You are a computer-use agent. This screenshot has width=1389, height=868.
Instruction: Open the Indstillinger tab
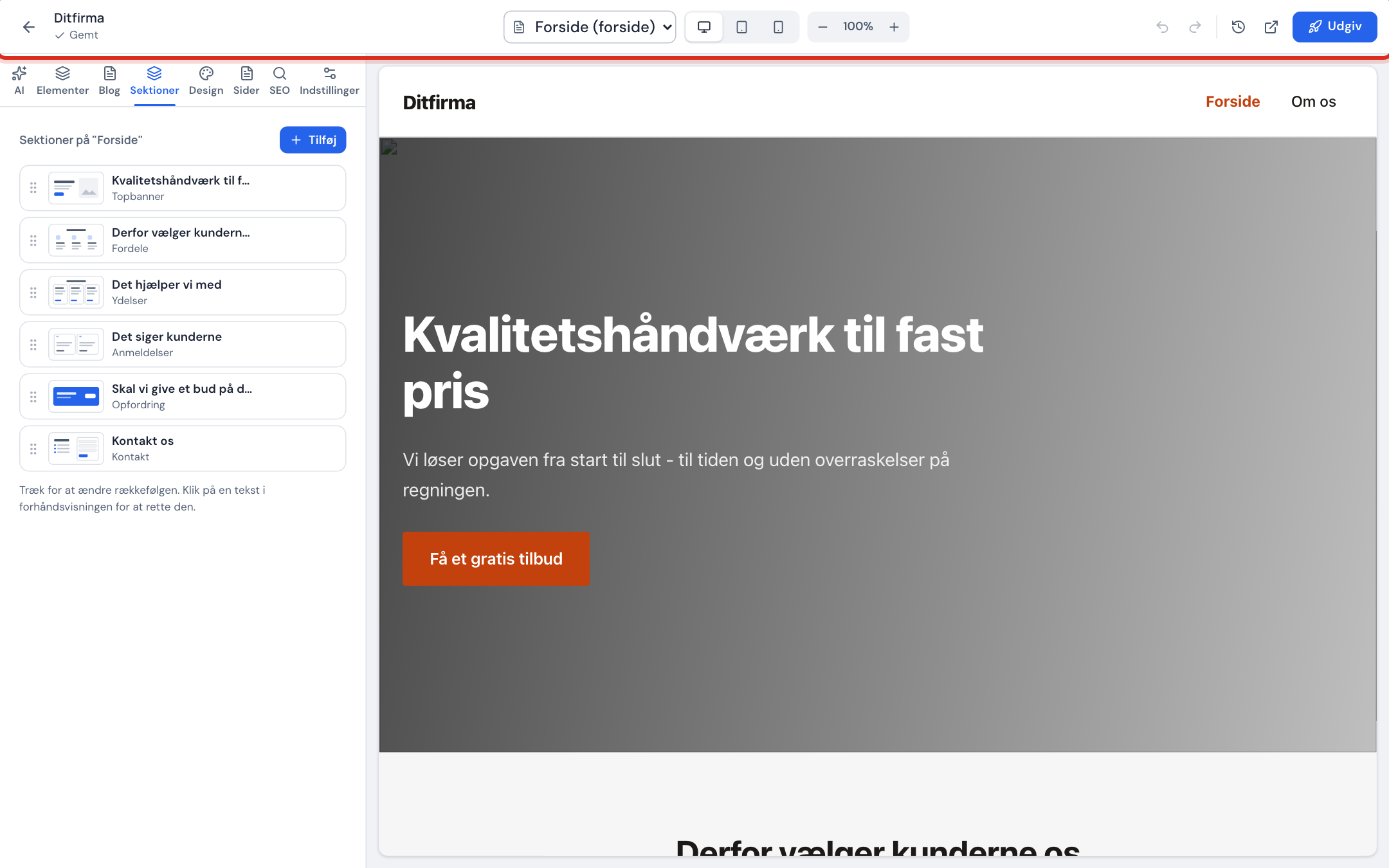click(329, 81)
